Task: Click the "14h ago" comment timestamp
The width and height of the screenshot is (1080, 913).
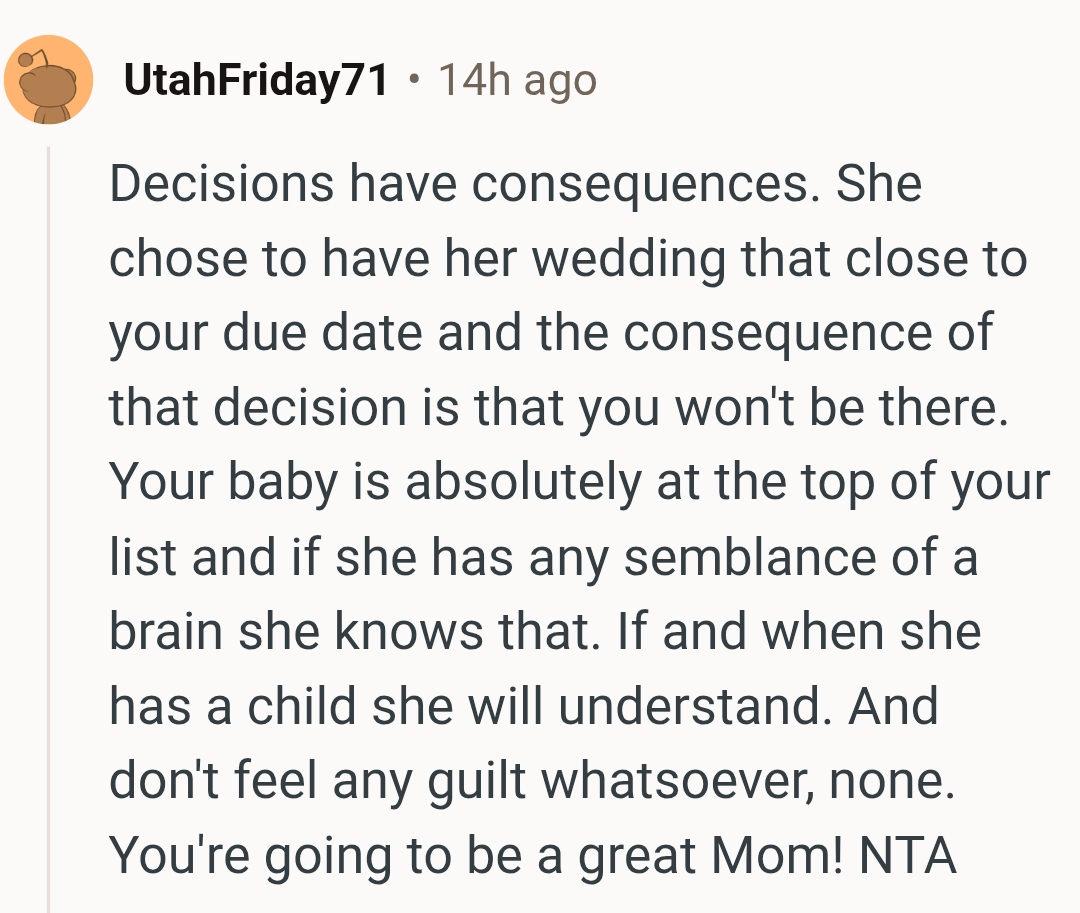Action: tap(517, 81)
